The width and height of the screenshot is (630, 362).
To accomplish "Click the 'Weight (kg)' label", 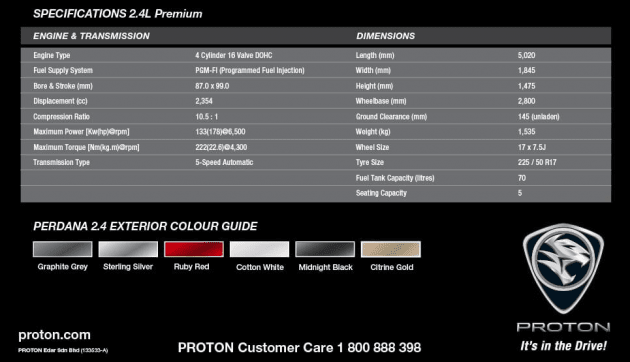I will click(x=373, y=132).
